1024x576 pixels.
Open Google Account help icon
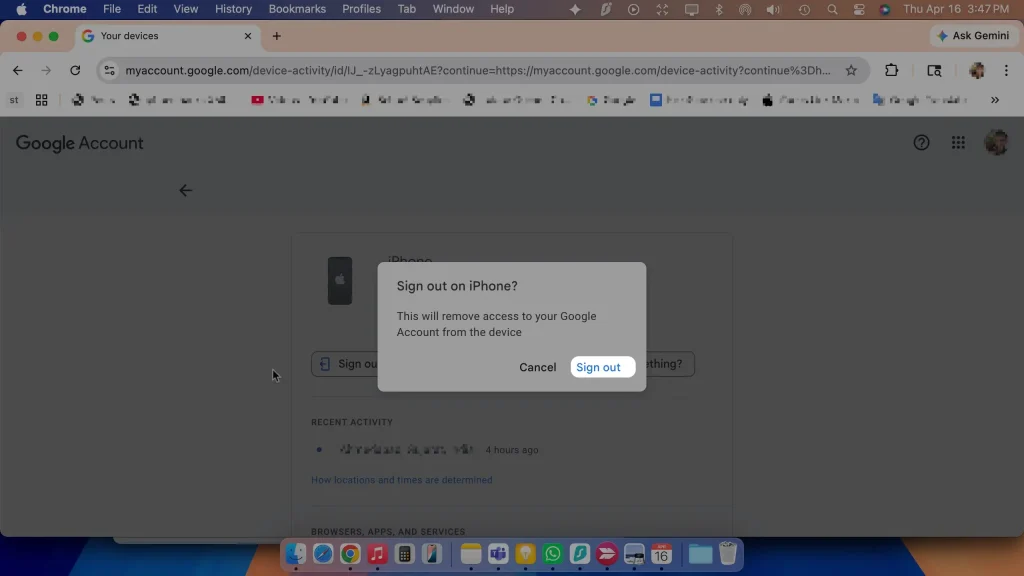tap(921, 142)
